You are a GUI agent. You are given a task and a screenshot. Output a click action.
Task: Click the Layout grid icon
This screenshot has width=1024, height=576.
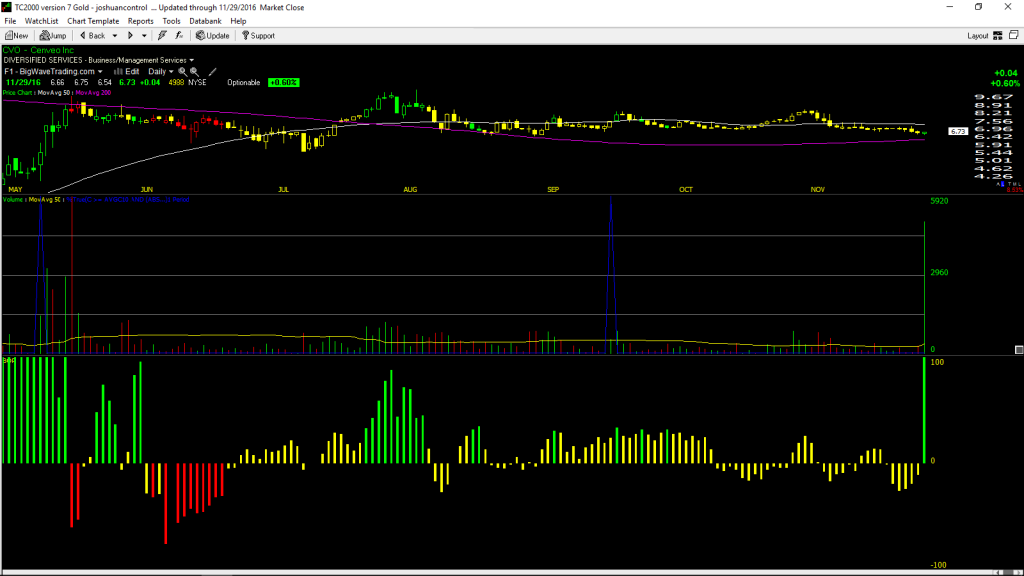pos(998,36)
